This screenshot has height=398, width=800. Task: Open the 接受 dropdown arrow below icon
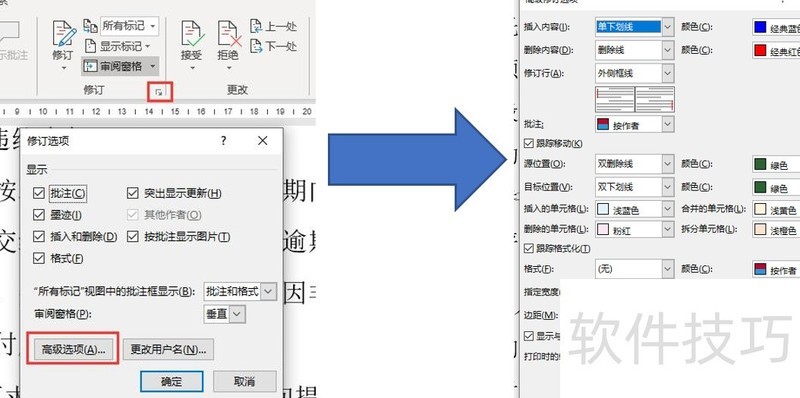(192, 67)
